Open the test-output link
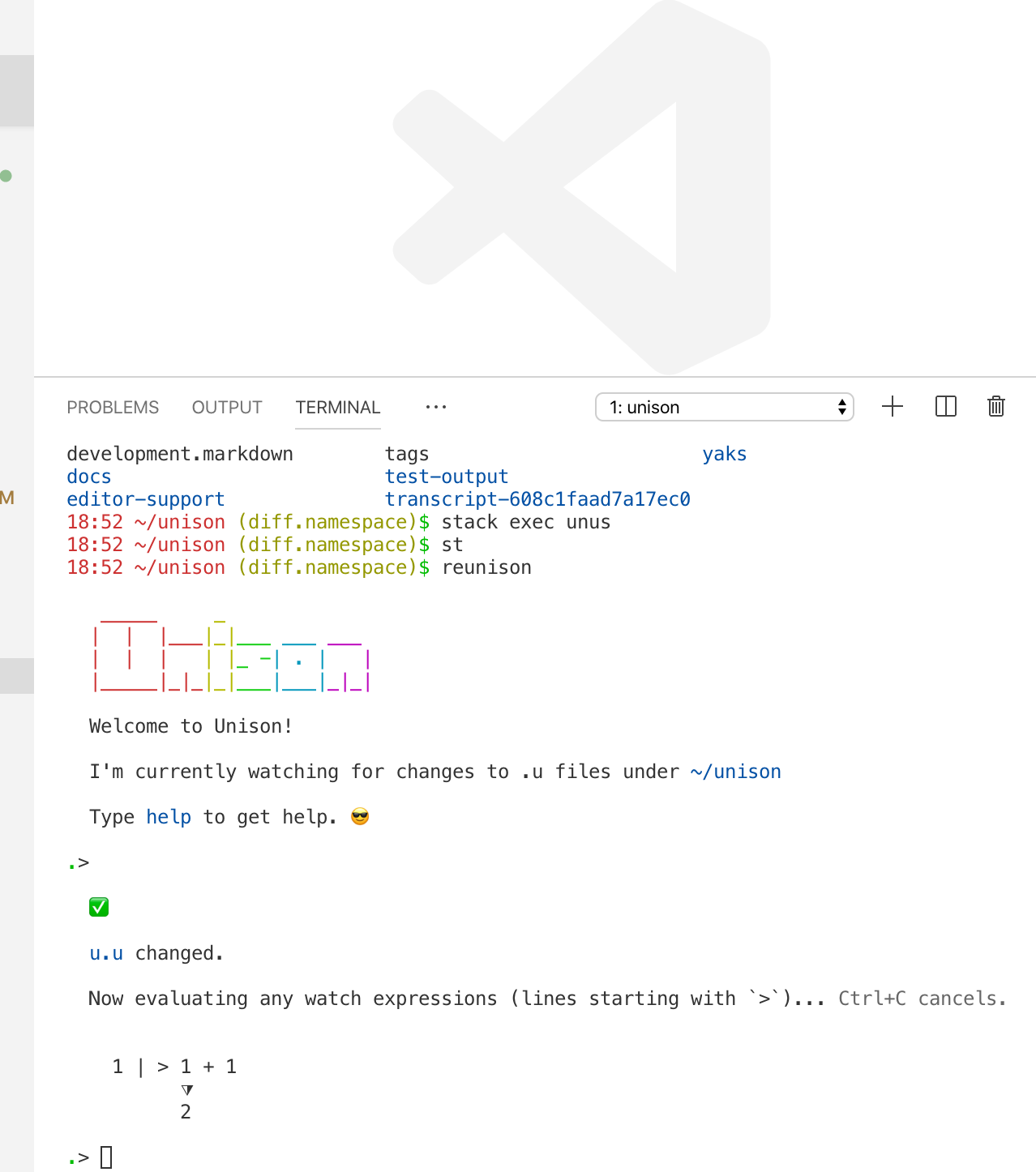The width and height of the screenshot is (1036, 1172). [447, 477]
